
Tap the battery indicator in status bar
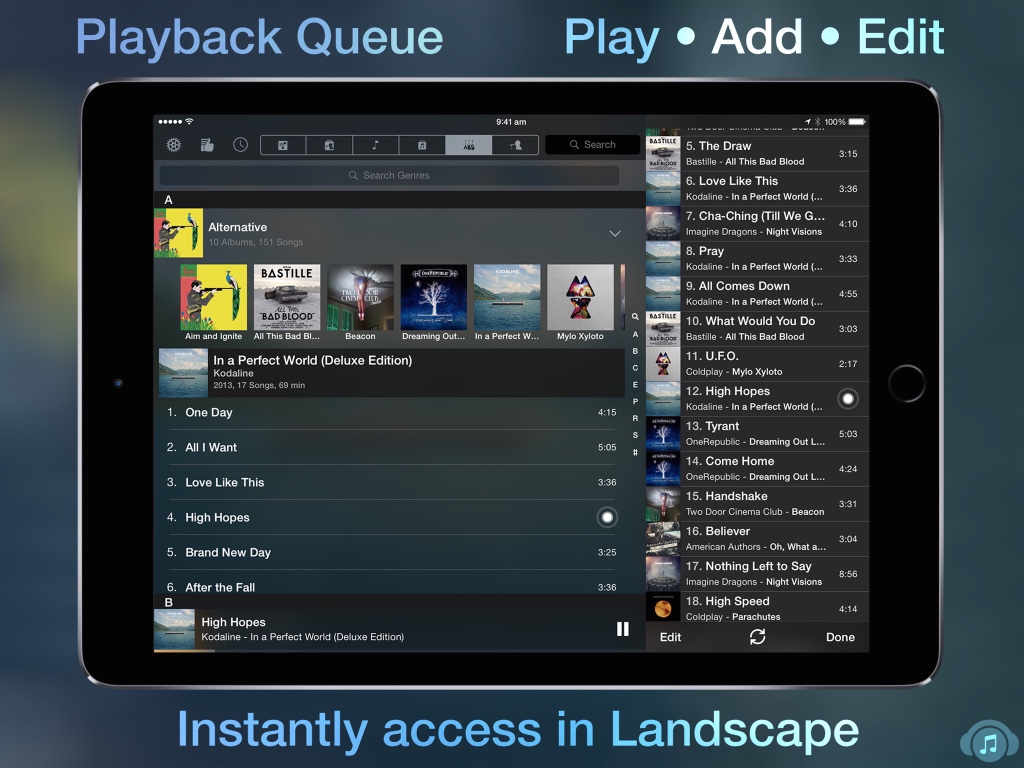pyautogui.click(x=857, y=122)
